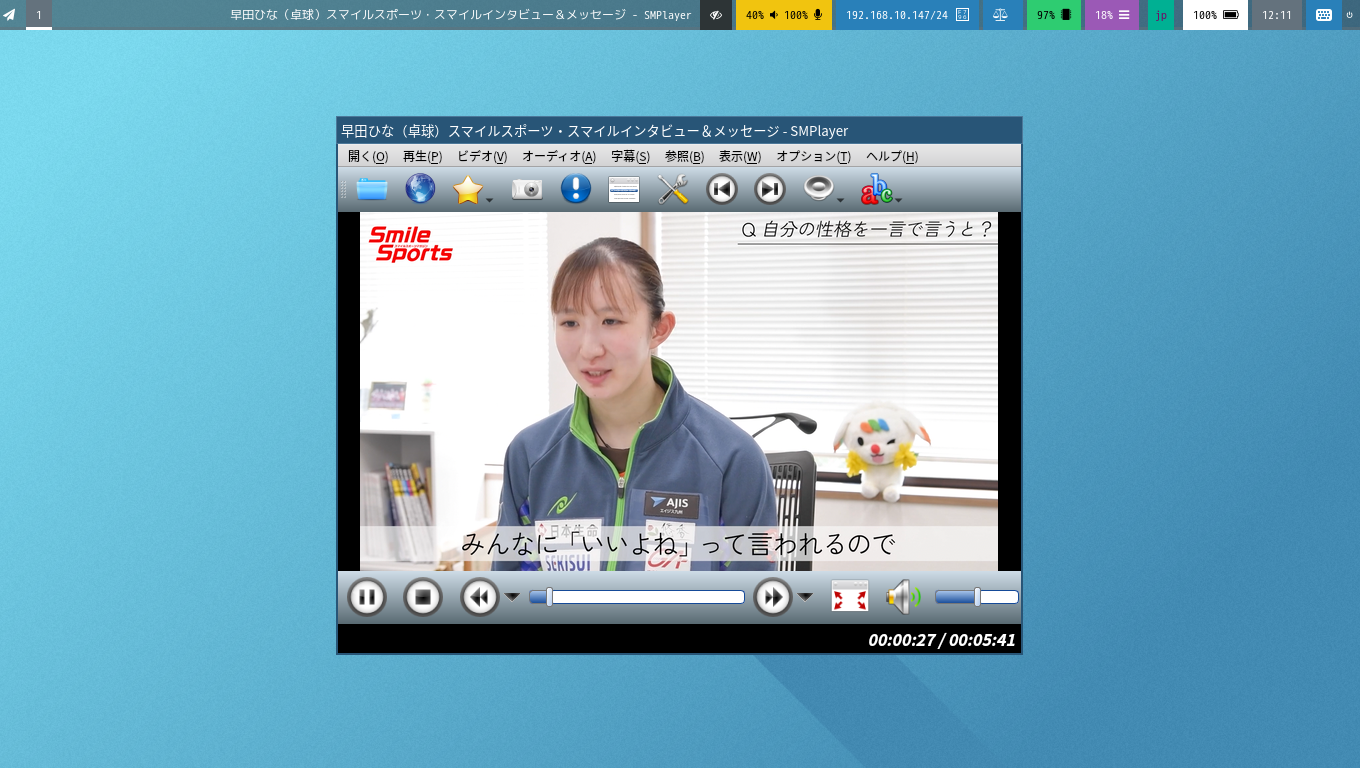Screen dimensions: 1360x768
Task: Expand the fast-forward options dropdown arrow
Action: [x=805, y=597]
